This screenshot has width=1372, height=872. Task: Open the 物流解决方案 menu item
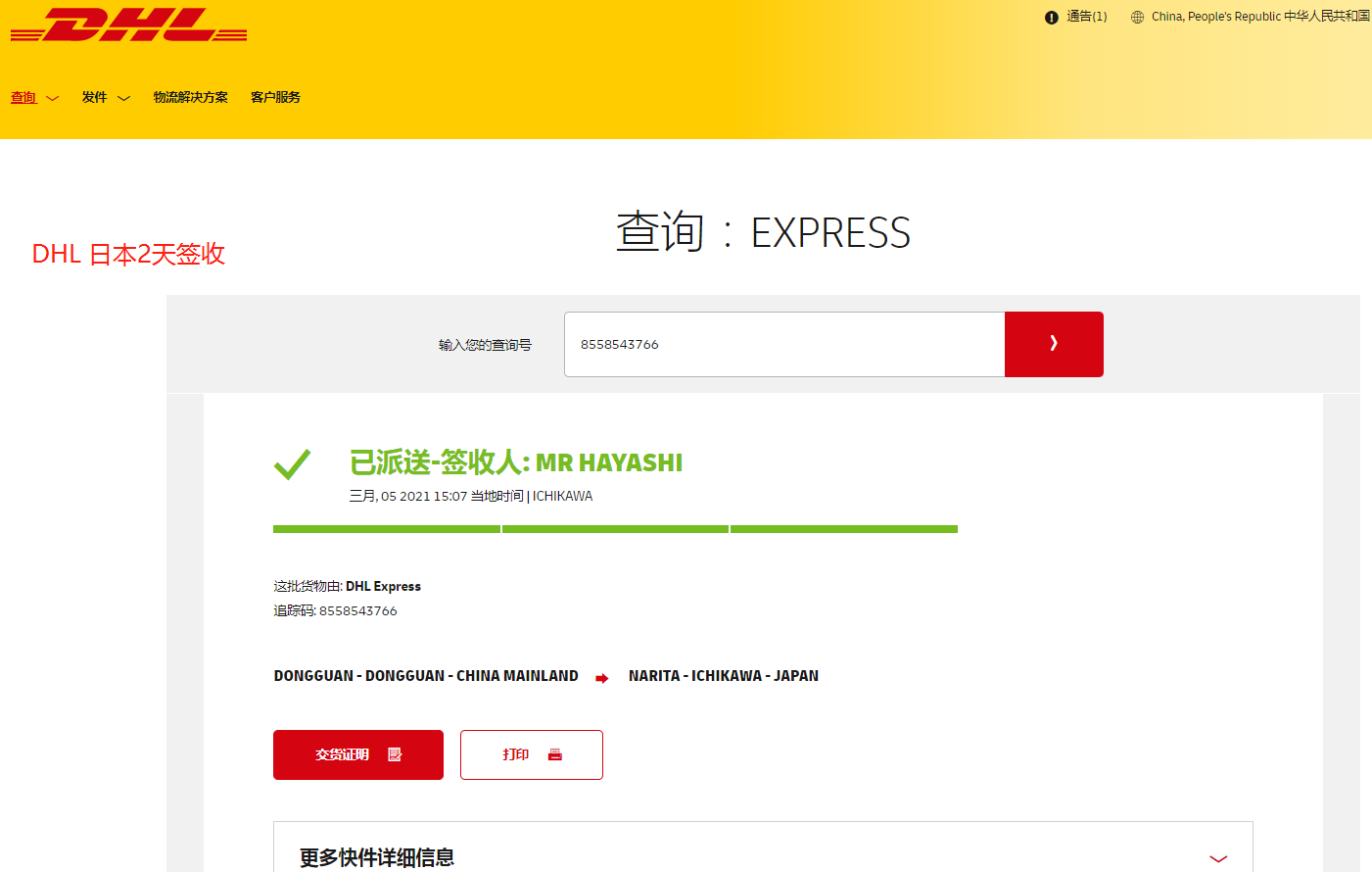click(x=190, y=97)
